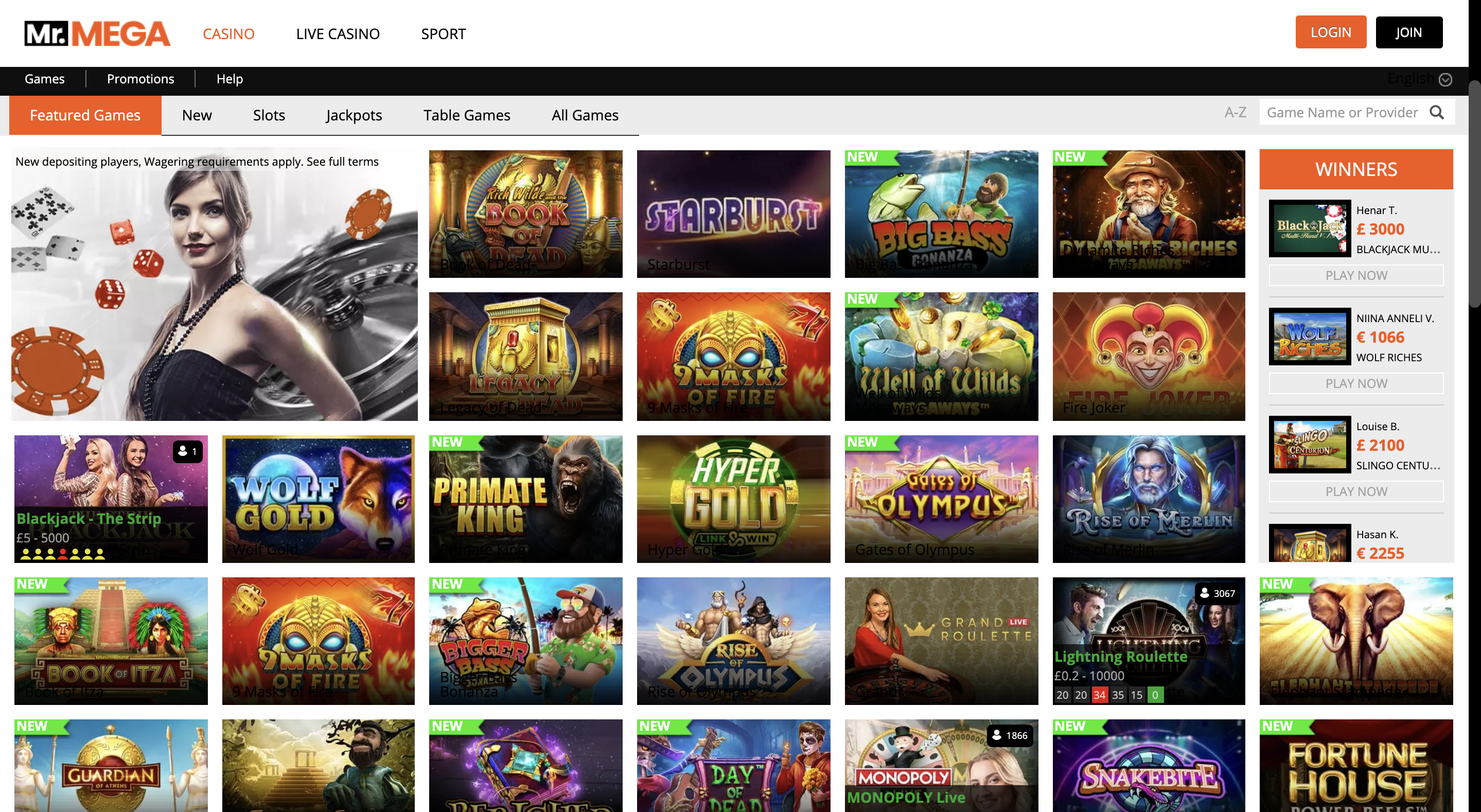Click the JOIN button

(x=1408, y=32)
